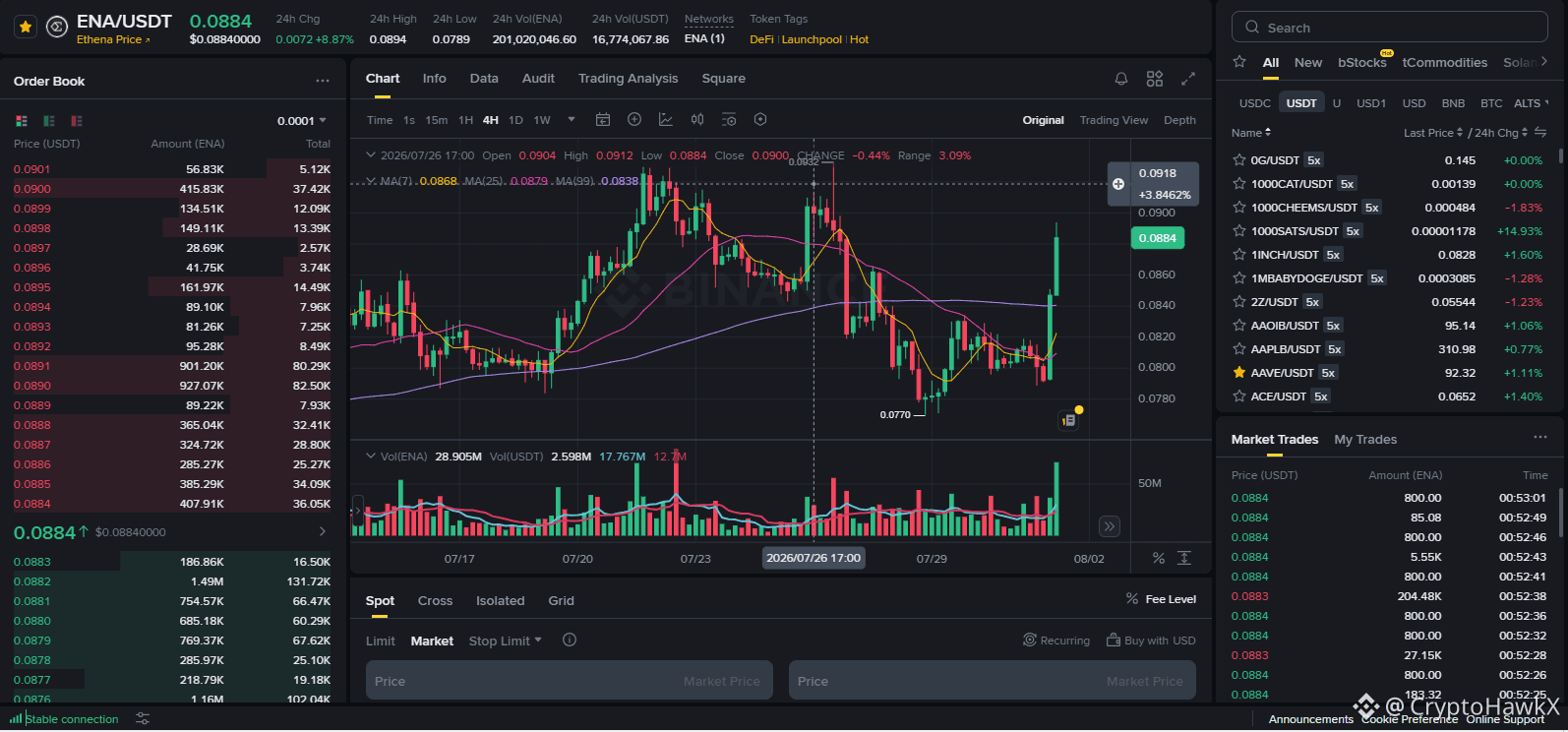Collapse the MA indicator legend chevron
Viewport: 1568px width, 732px height.
(371, 180)
